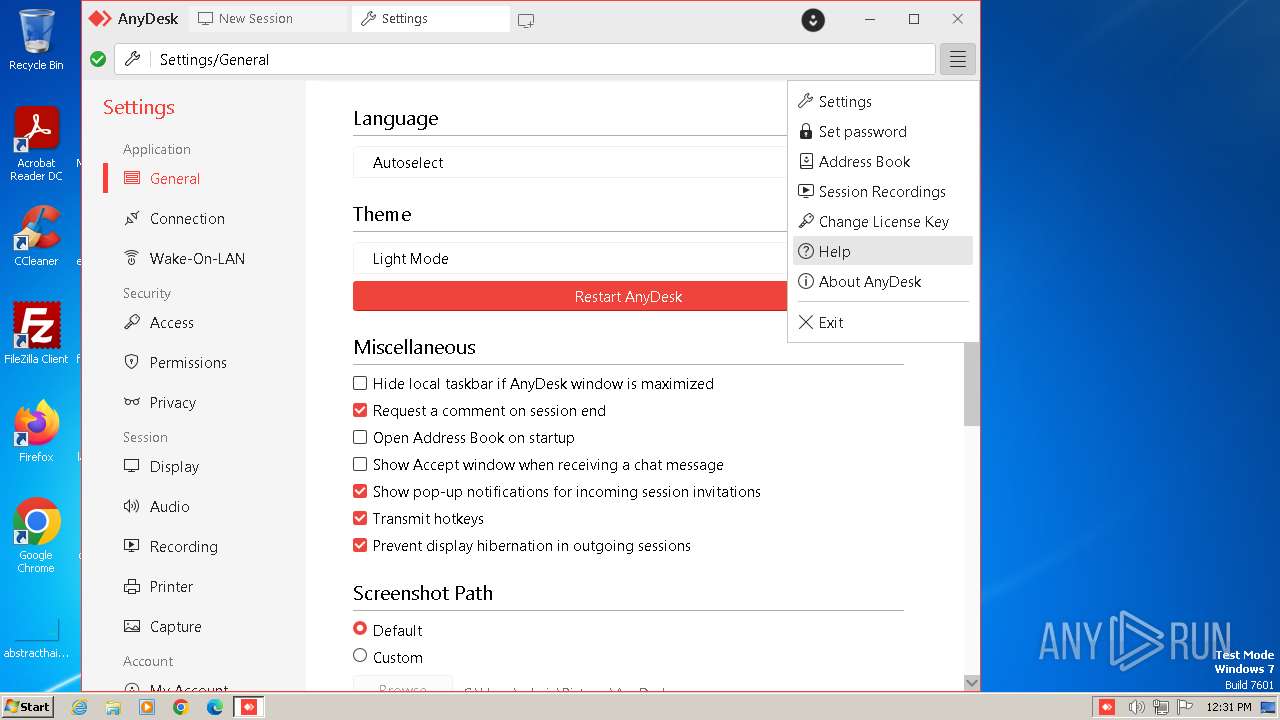Click the 12:31 PM taskbar clock
This screenshot has height=720, width=1280.
point(1229,707)
